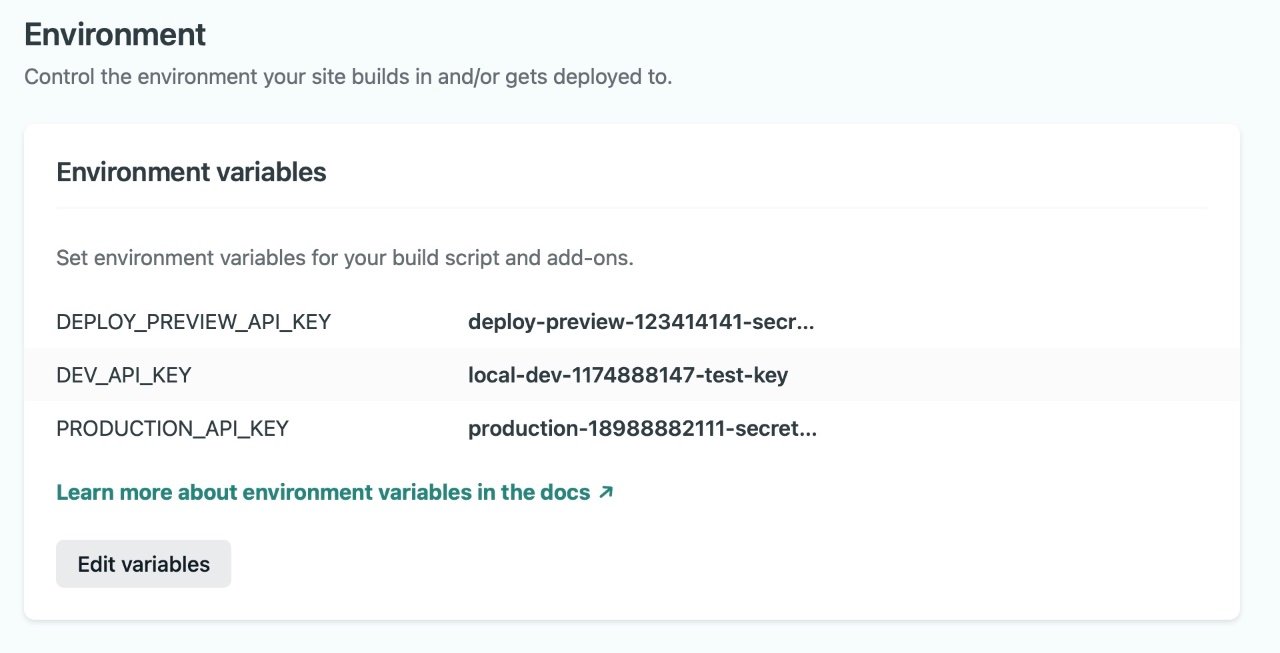Screen dimensions: 1280x653
Task: Click the Environment page title
Action: point(114,34)
